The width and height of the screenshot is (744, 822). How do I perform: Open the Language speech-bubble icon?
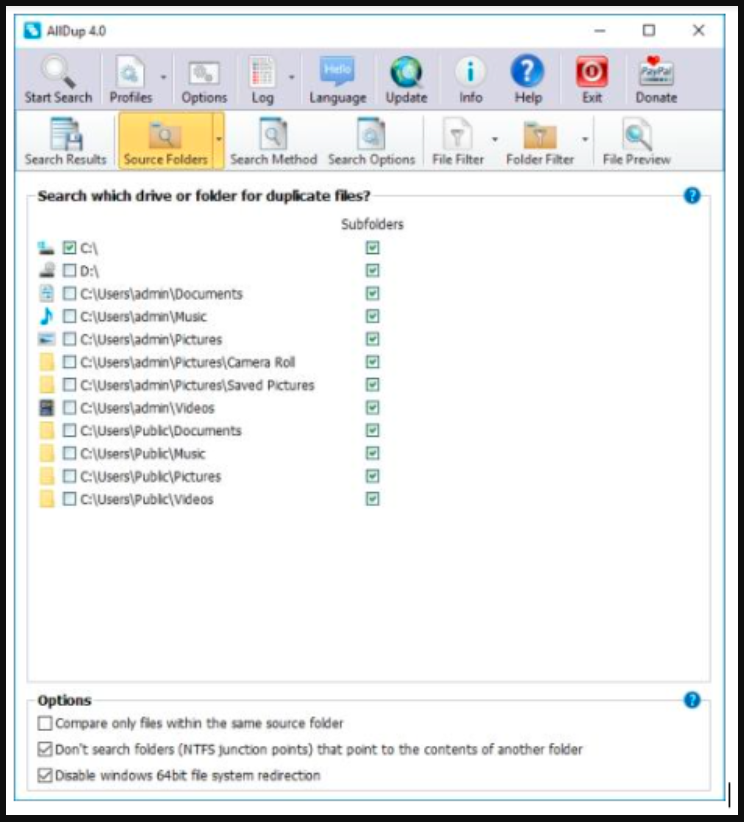(337, 71)
